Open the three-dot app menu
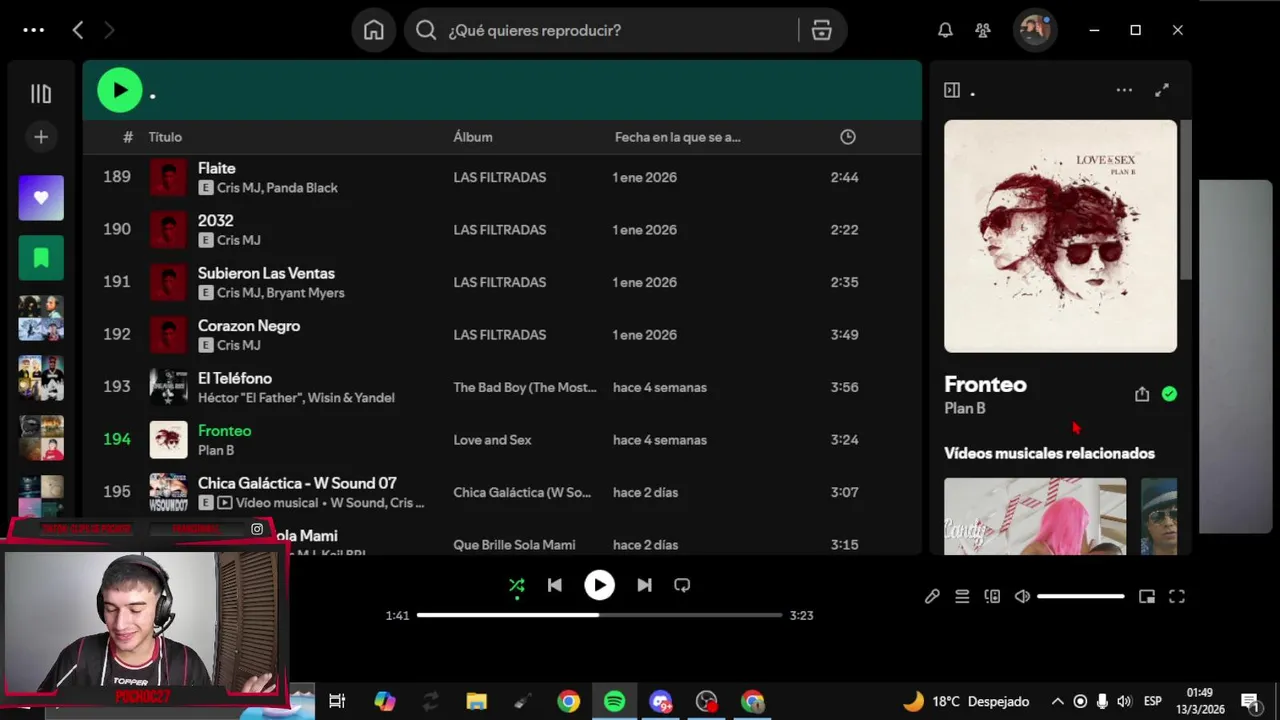 pos(34,30)
